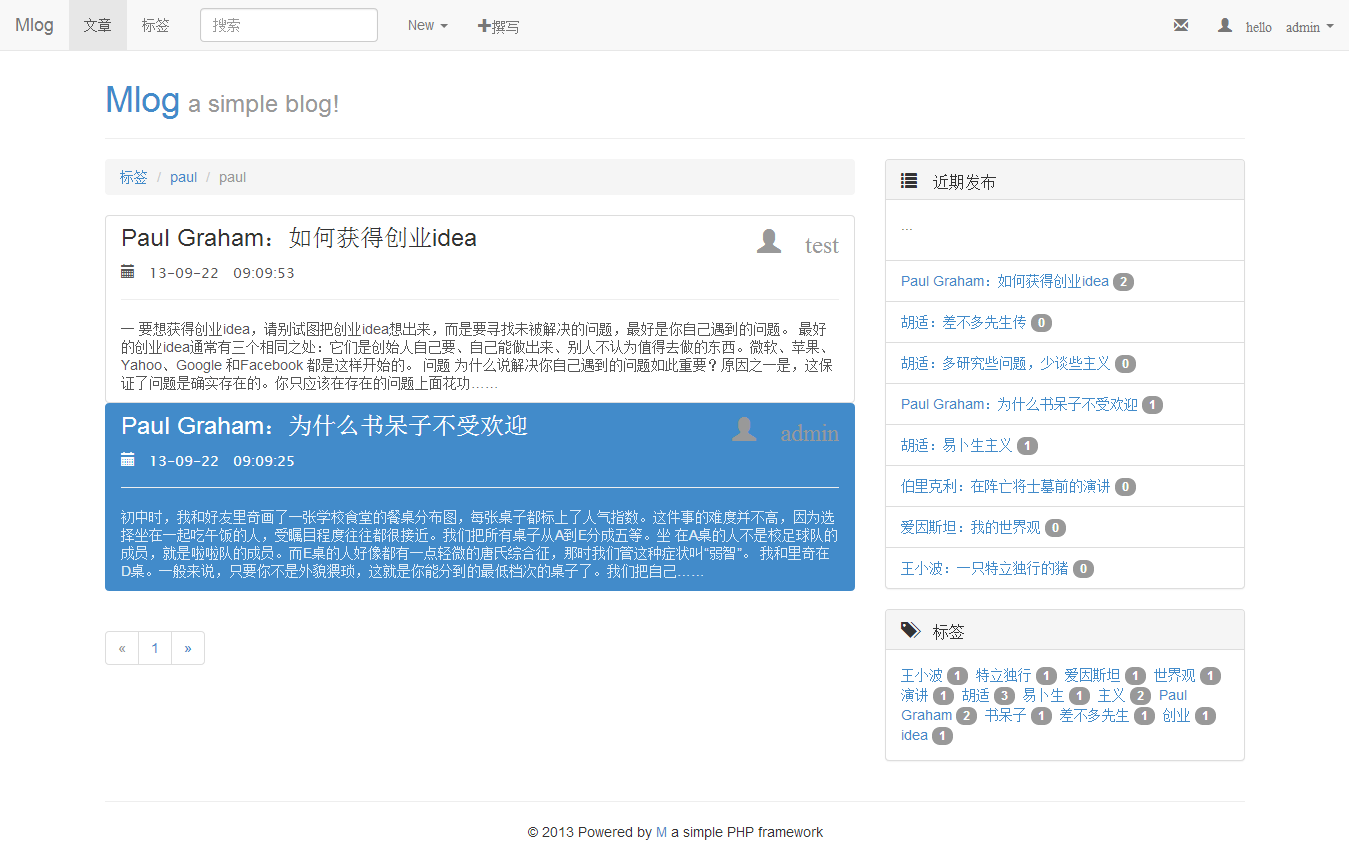Click the author avatar icon beside admin
1349x852 pixels.
tap(744, 430)
